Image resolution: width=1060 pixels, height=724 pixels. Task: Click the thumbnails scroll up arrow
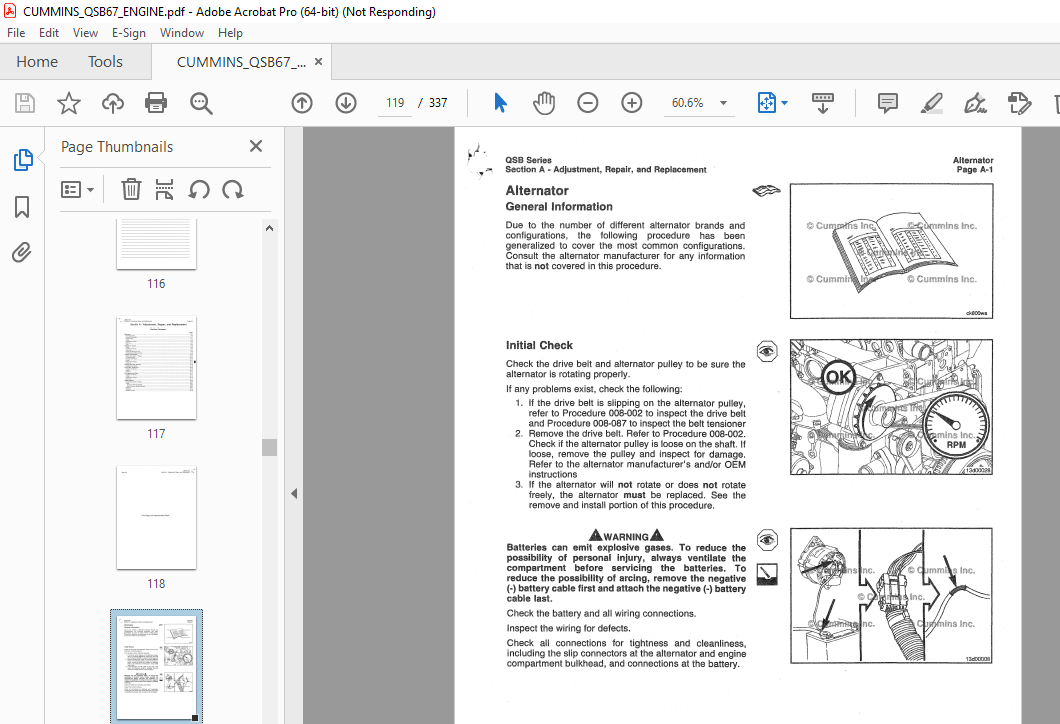pos(270,228)
